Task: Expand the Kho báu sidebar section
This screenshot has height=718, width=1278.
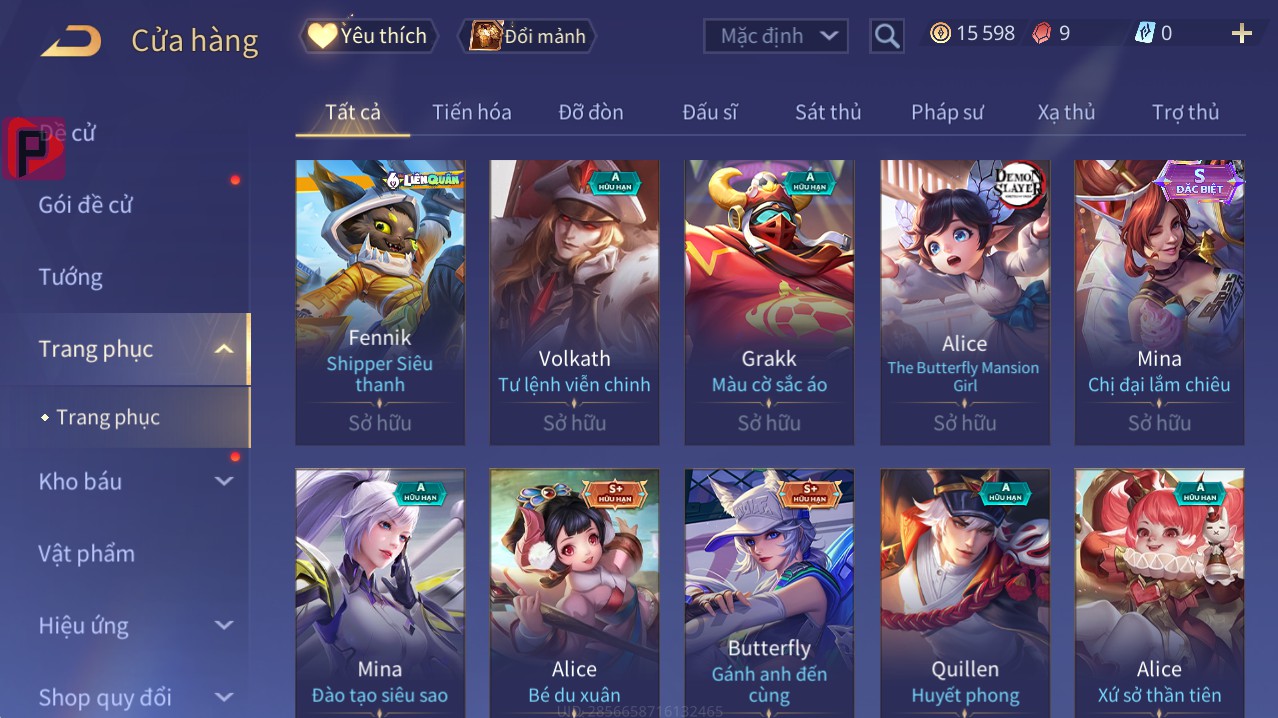Action: pyautogui.click(x=224, y=481)
